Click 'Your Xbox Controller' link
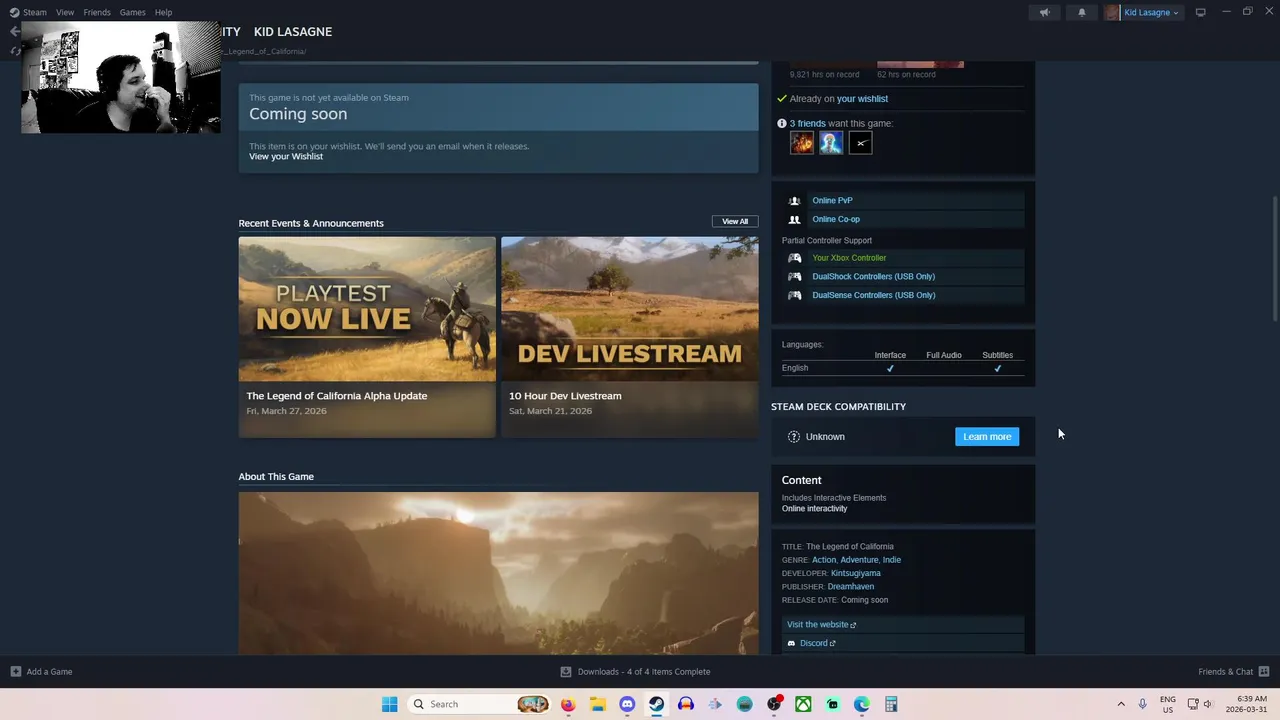 [849, 258]
